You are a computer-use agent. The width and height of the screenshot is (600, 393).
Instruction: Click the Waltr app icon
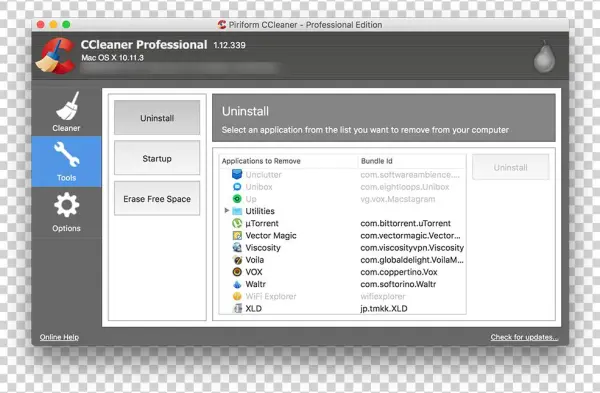pos(237,284)
